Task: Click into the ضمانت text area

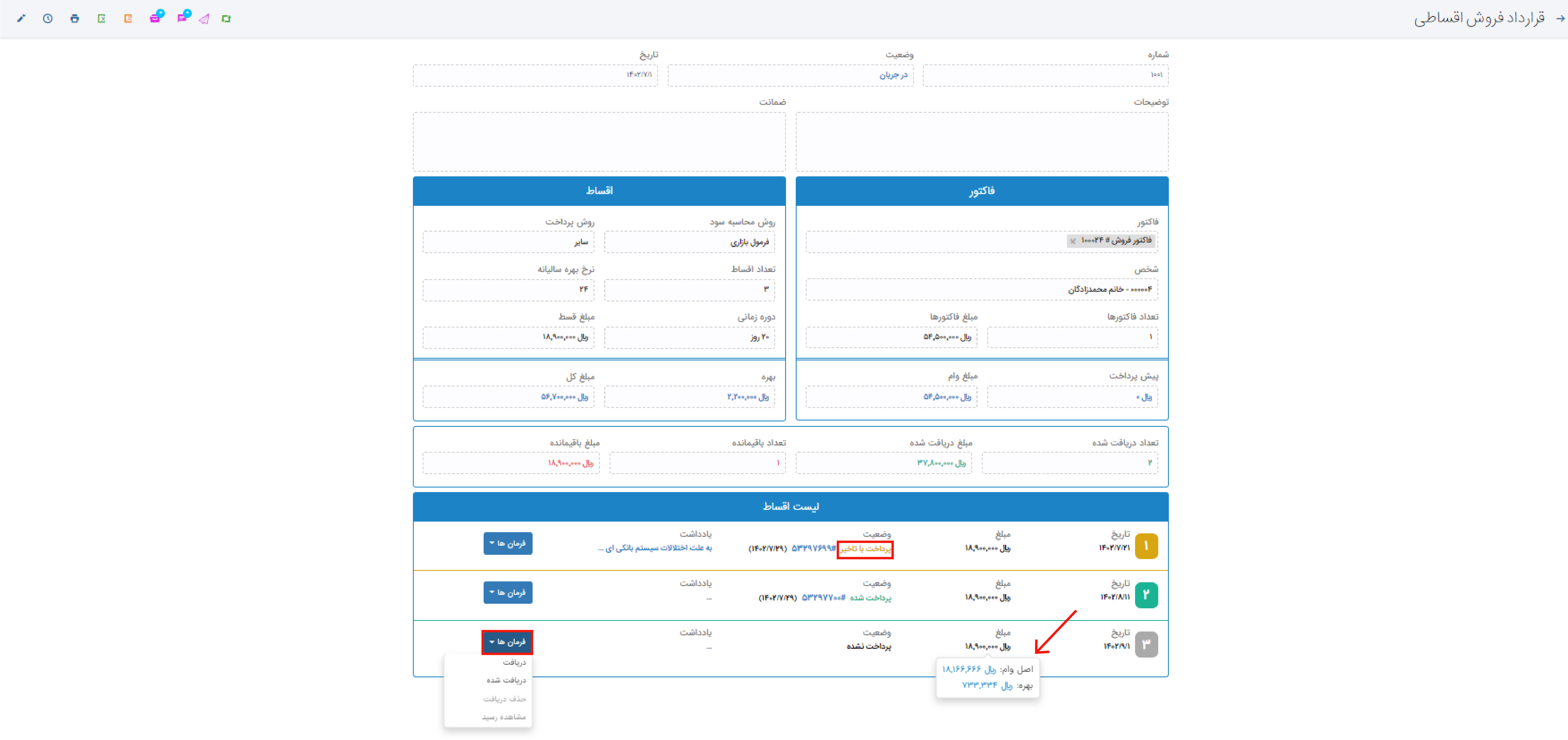Action: [x=599, y=142]
